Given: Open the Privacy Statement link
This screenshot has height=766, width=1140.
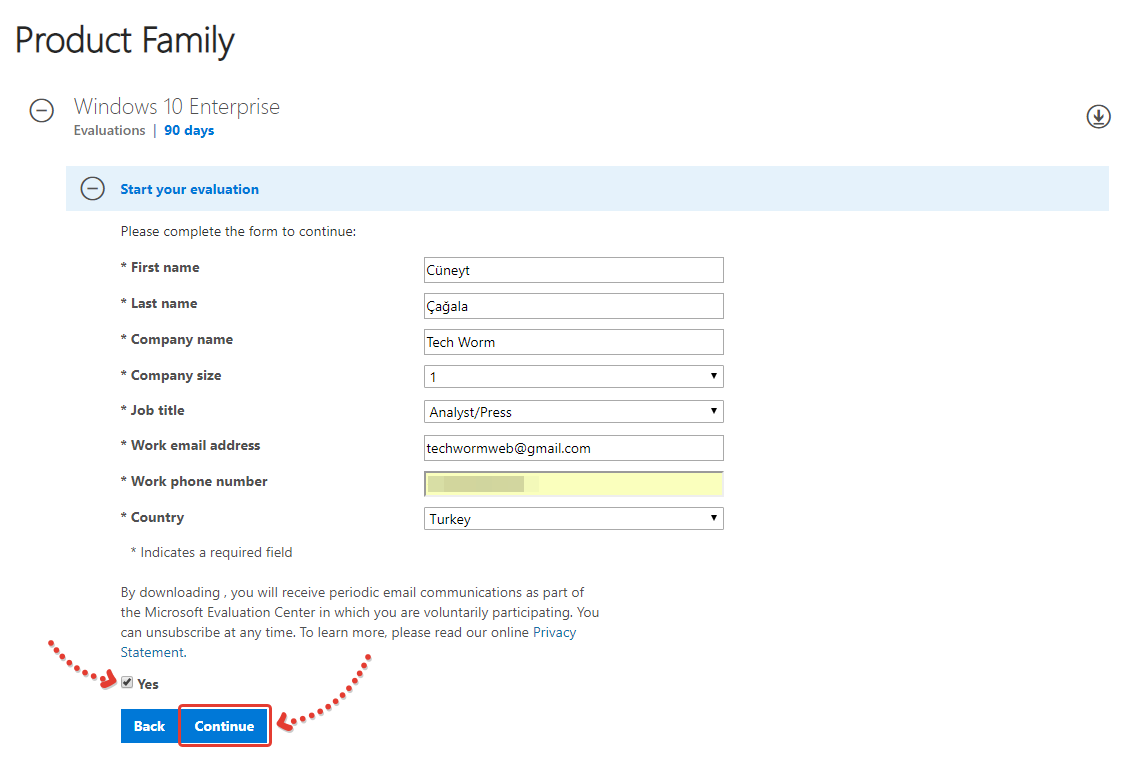Looking at the screenshot, I should (x=554, y=633).
